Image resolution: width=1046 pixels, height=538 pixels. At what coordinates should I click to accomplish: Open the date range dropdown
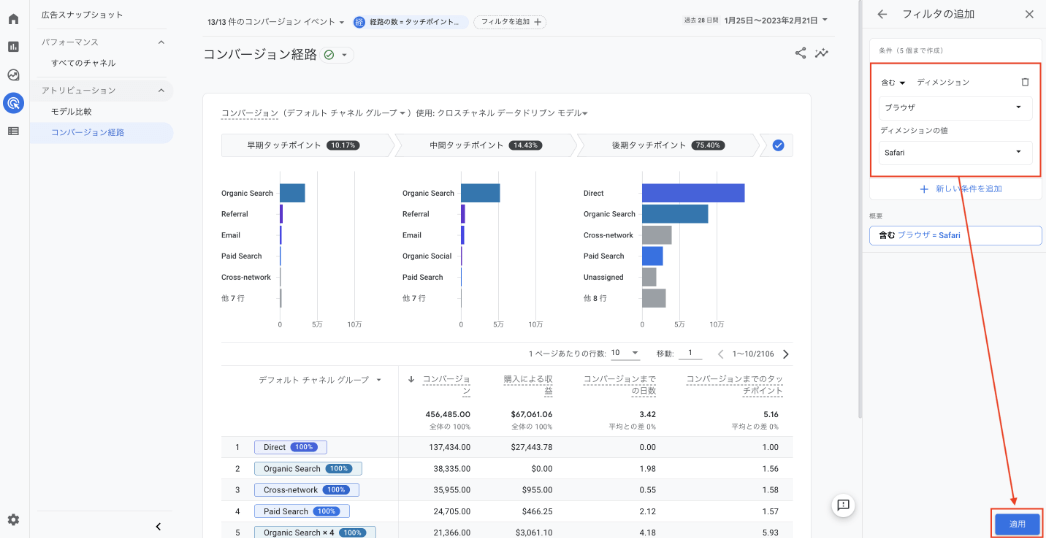[x=775, y=20]
